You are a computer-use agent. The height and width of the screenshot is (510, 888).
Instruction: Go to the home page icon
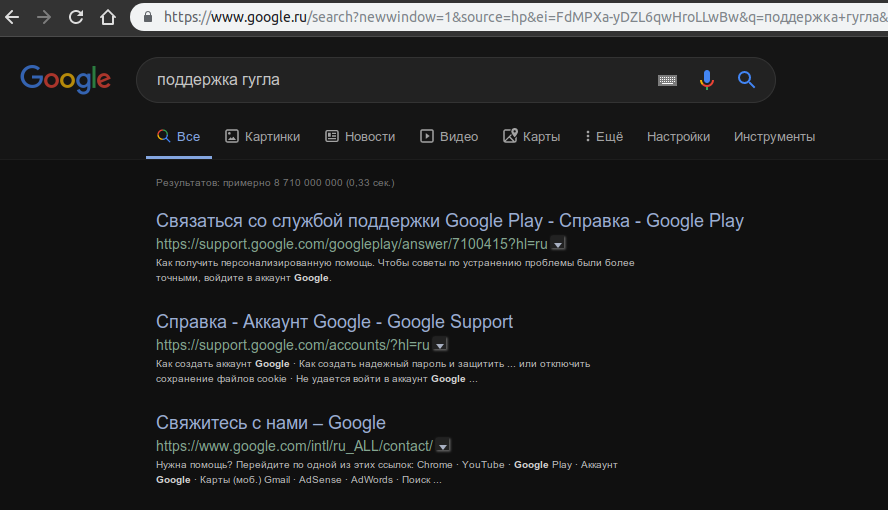tap(108, 17)
